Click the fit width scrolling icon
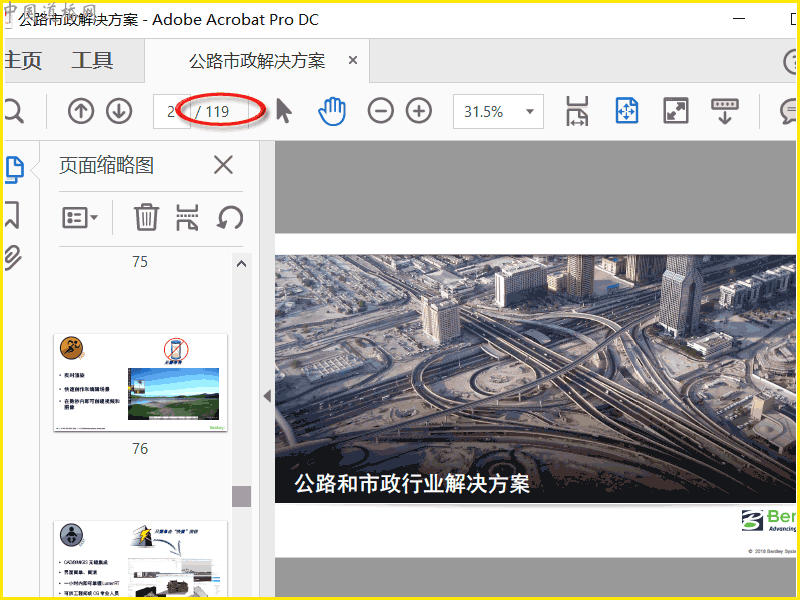Viewport: 800px width, 600px height. (x=577, y=111)
